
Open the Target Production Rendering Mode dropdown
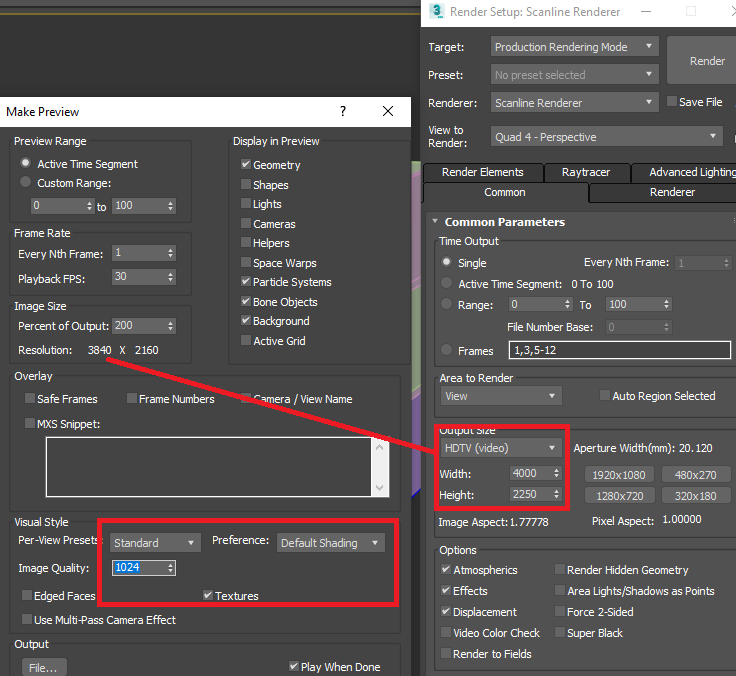(575, 47)
